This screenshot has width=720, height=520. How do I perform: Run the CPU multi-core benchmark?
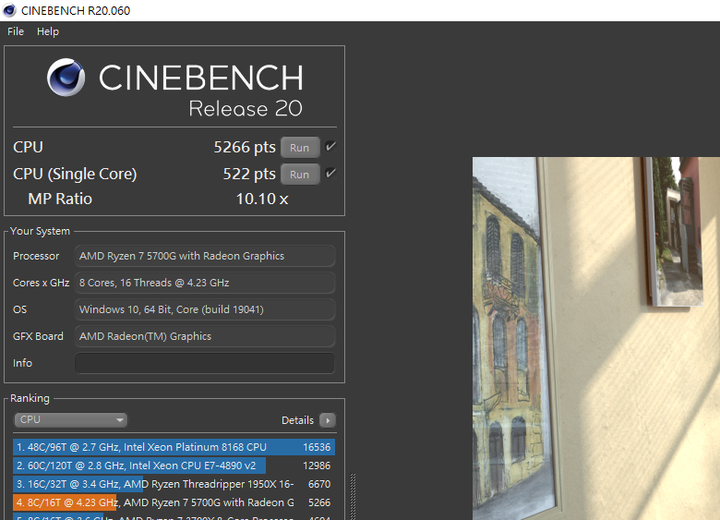coord(300,147)
